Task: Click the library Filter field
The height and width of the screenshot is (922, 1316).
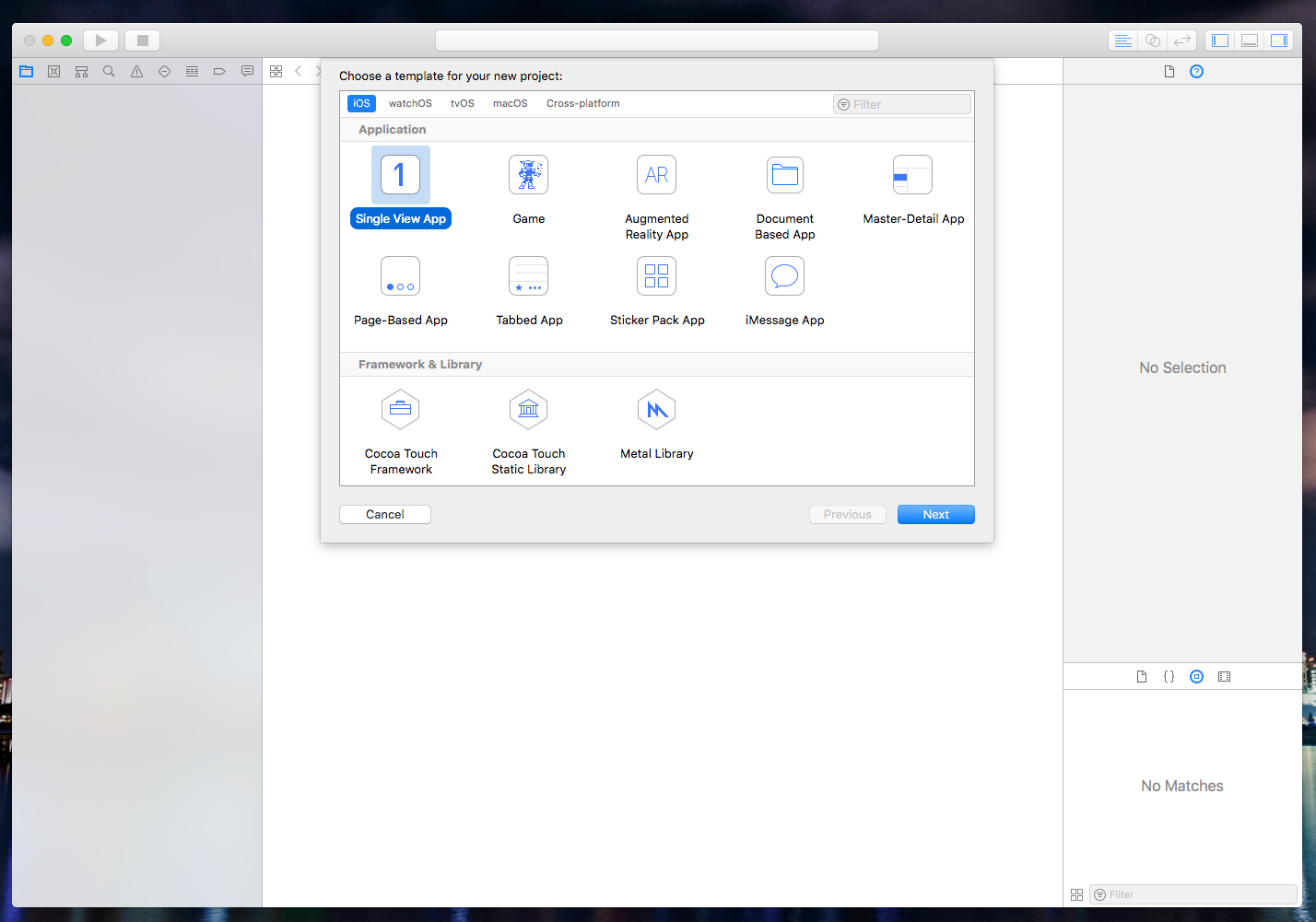Action: pos(1193,894)
